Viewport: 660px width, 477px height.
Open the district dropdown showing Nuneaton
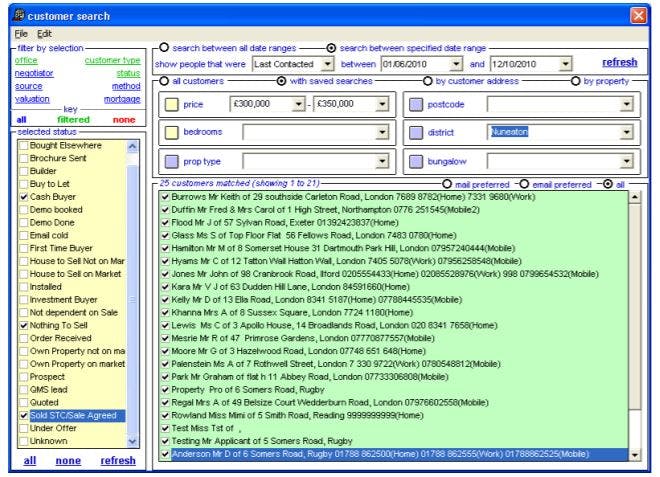pyautogui.click(x=627, y=133)
